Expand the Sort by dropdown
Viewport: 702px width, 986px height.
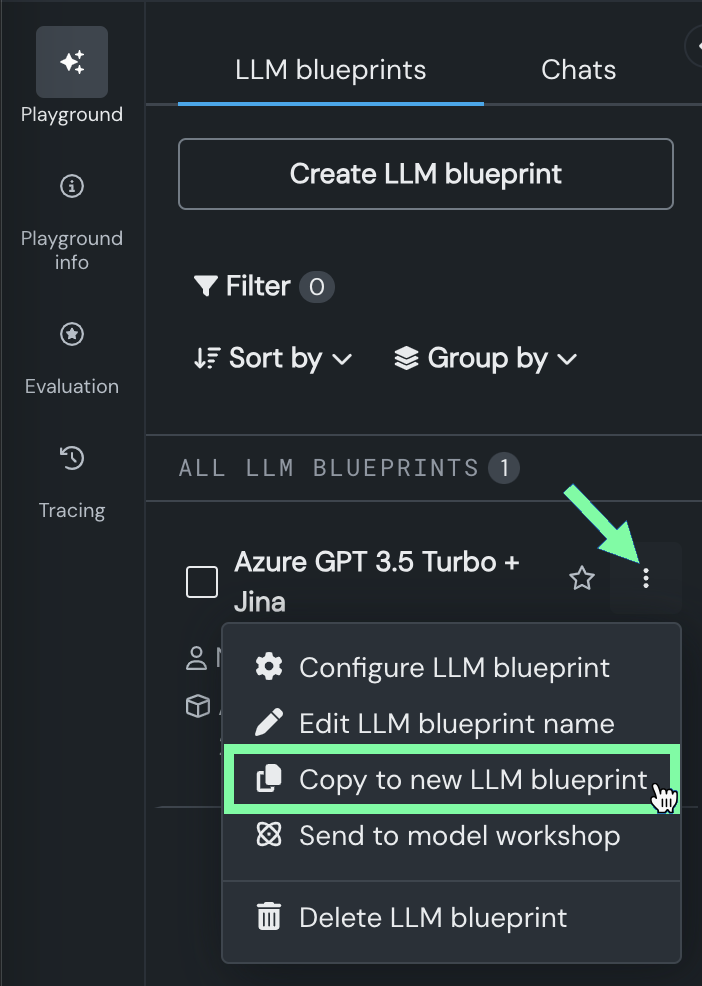pyautogui.click(x=273, y=358)
